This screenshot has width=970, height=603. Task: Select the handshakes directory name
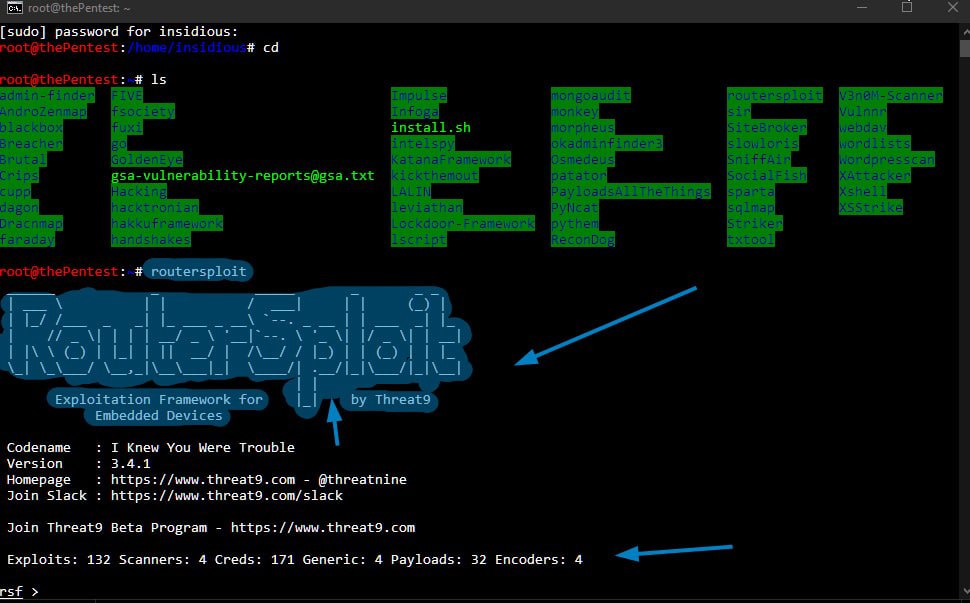pyautogui.click(x=151, y=240)
